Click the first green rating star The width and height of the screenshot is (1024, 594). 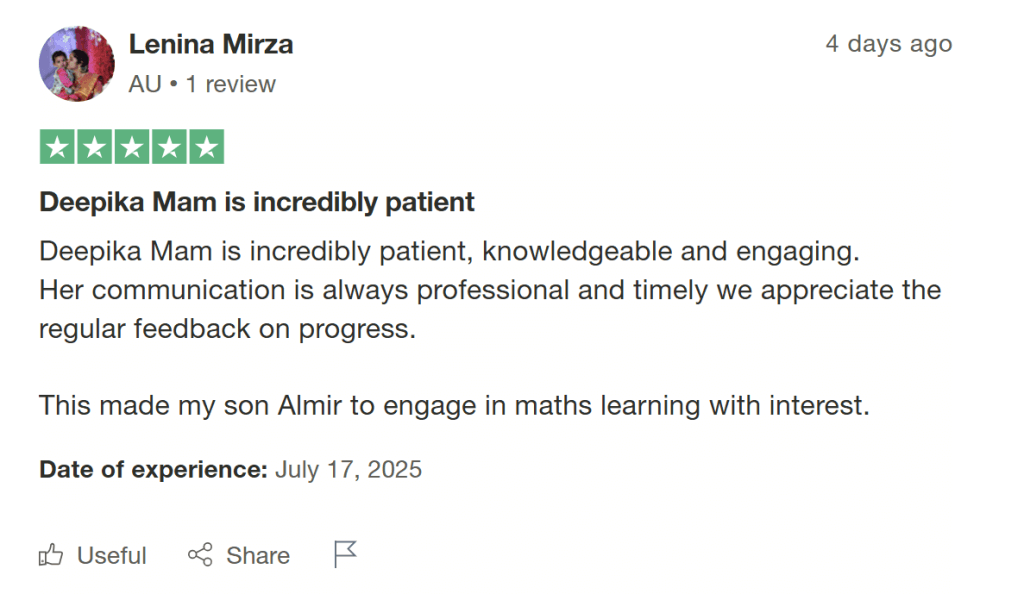point(58,148)
